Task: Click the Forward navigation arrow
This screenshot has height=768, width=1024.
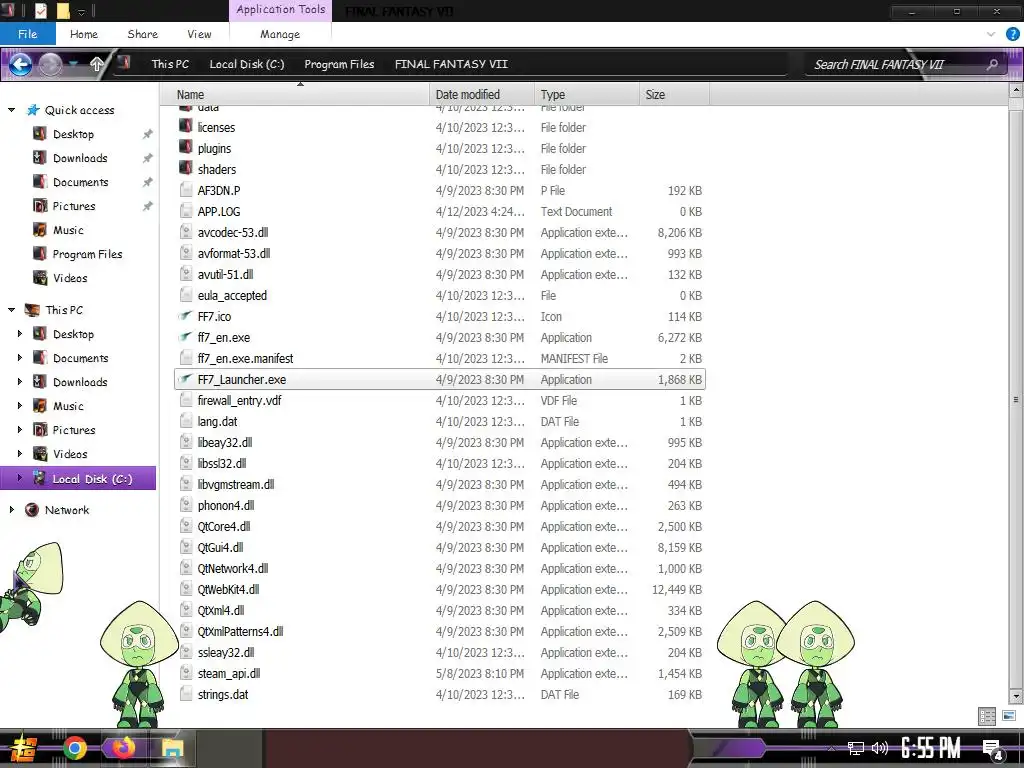Action: (x=50, y=64)
